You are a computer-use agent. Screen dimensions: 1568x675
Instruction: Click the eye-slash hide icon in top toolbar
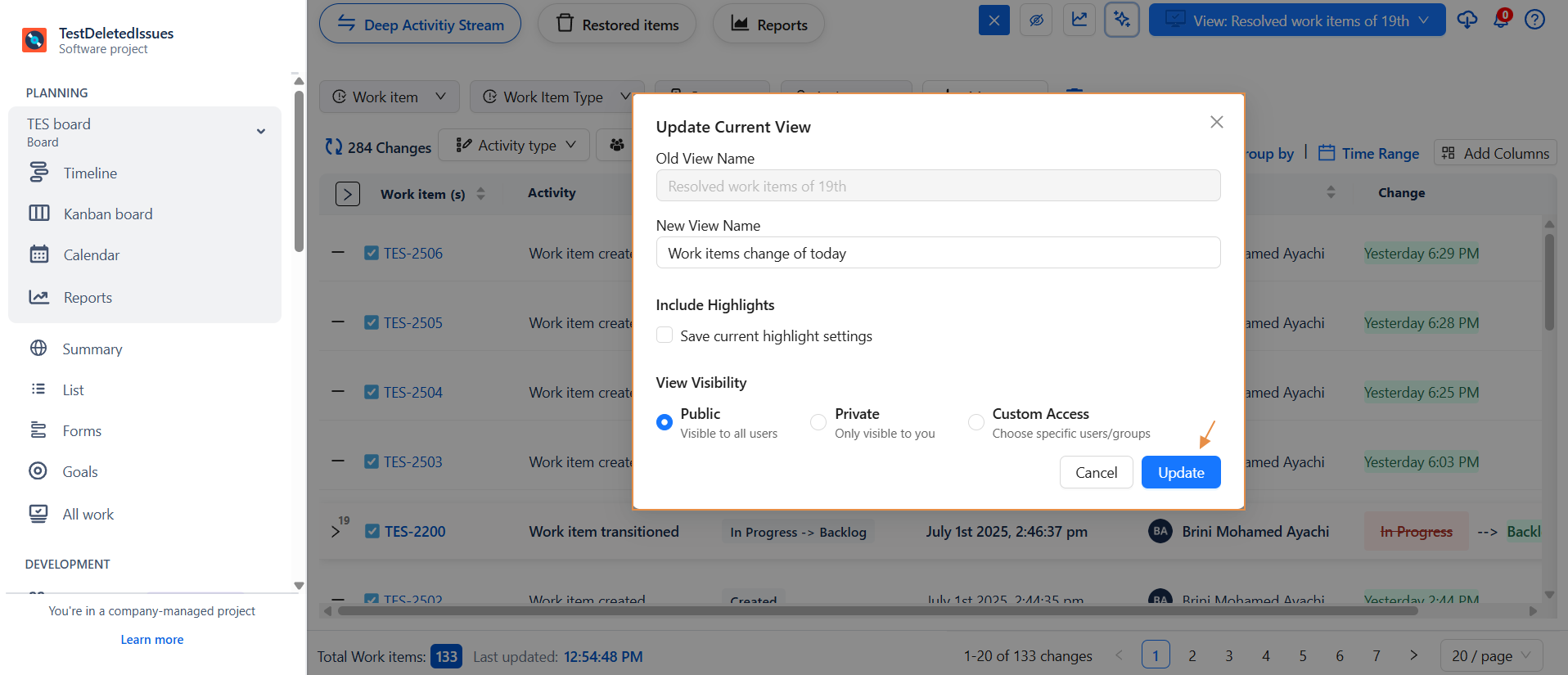click(x=1036, y=20)
